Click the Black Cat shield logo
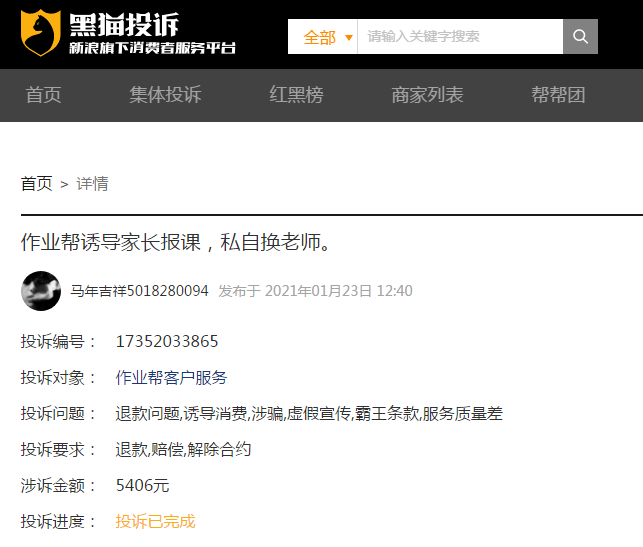 pyautogui.click(x=40, y=33)
